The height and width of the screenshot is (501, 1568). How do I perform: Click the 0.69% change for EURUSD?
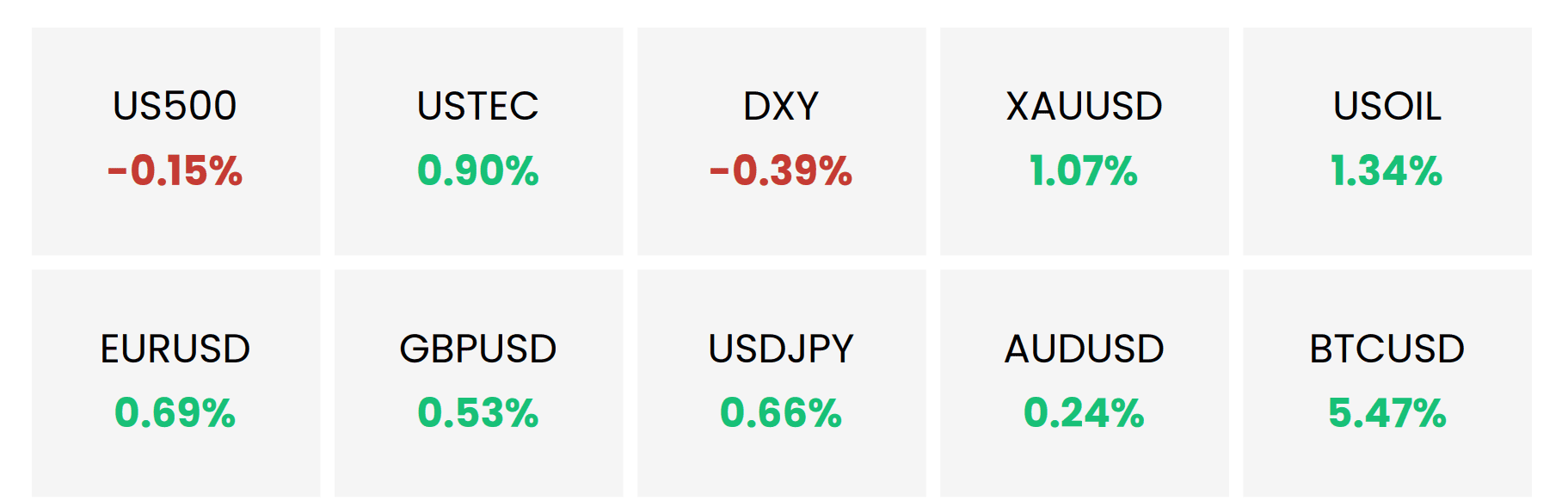coord(175,412)
